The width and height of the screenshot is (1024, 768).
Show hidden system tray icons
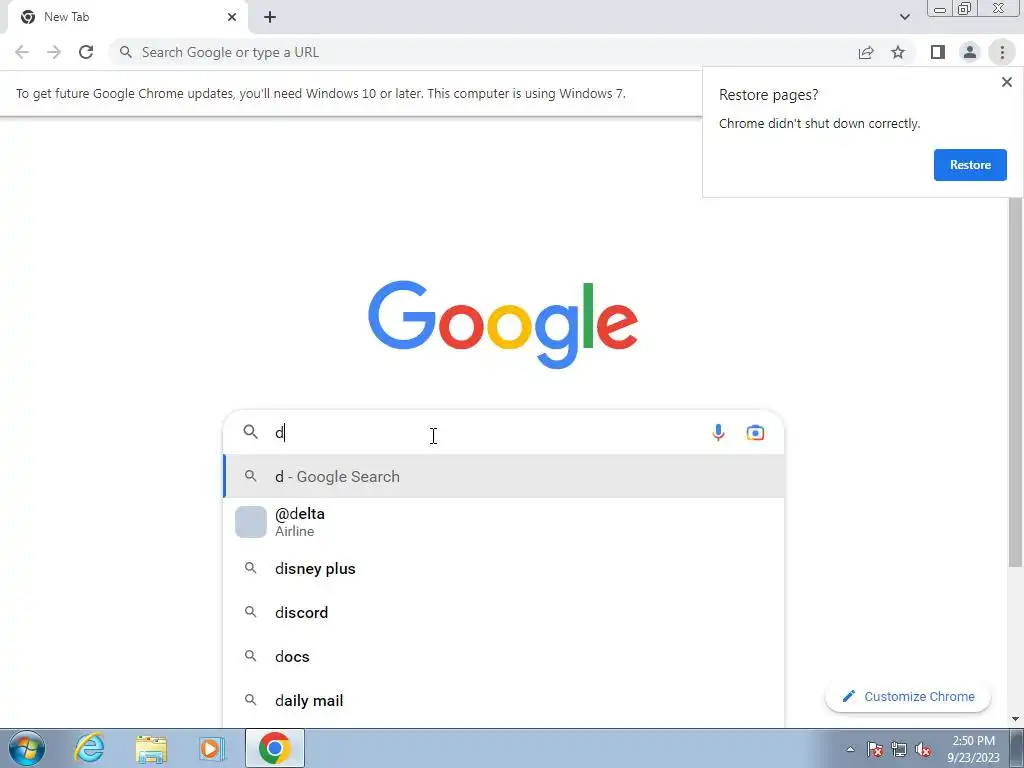tap(850, 749)
